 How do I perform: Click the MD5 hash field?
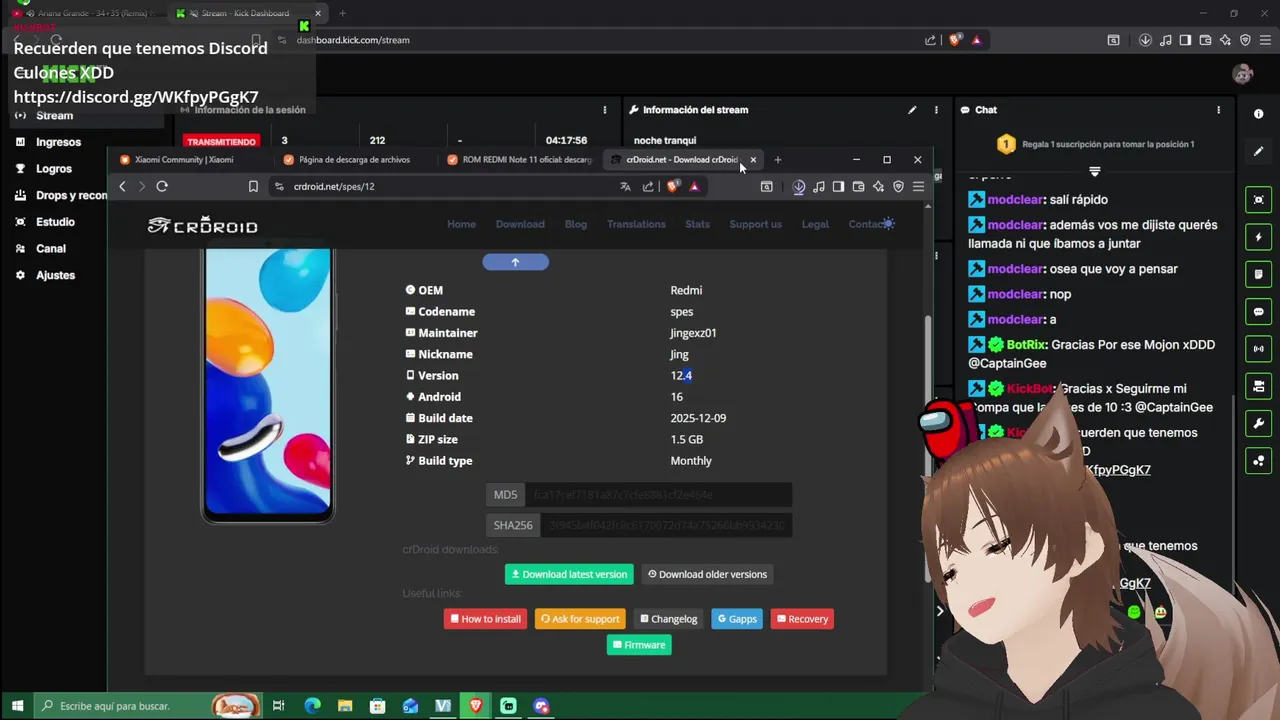pos(658,495)
